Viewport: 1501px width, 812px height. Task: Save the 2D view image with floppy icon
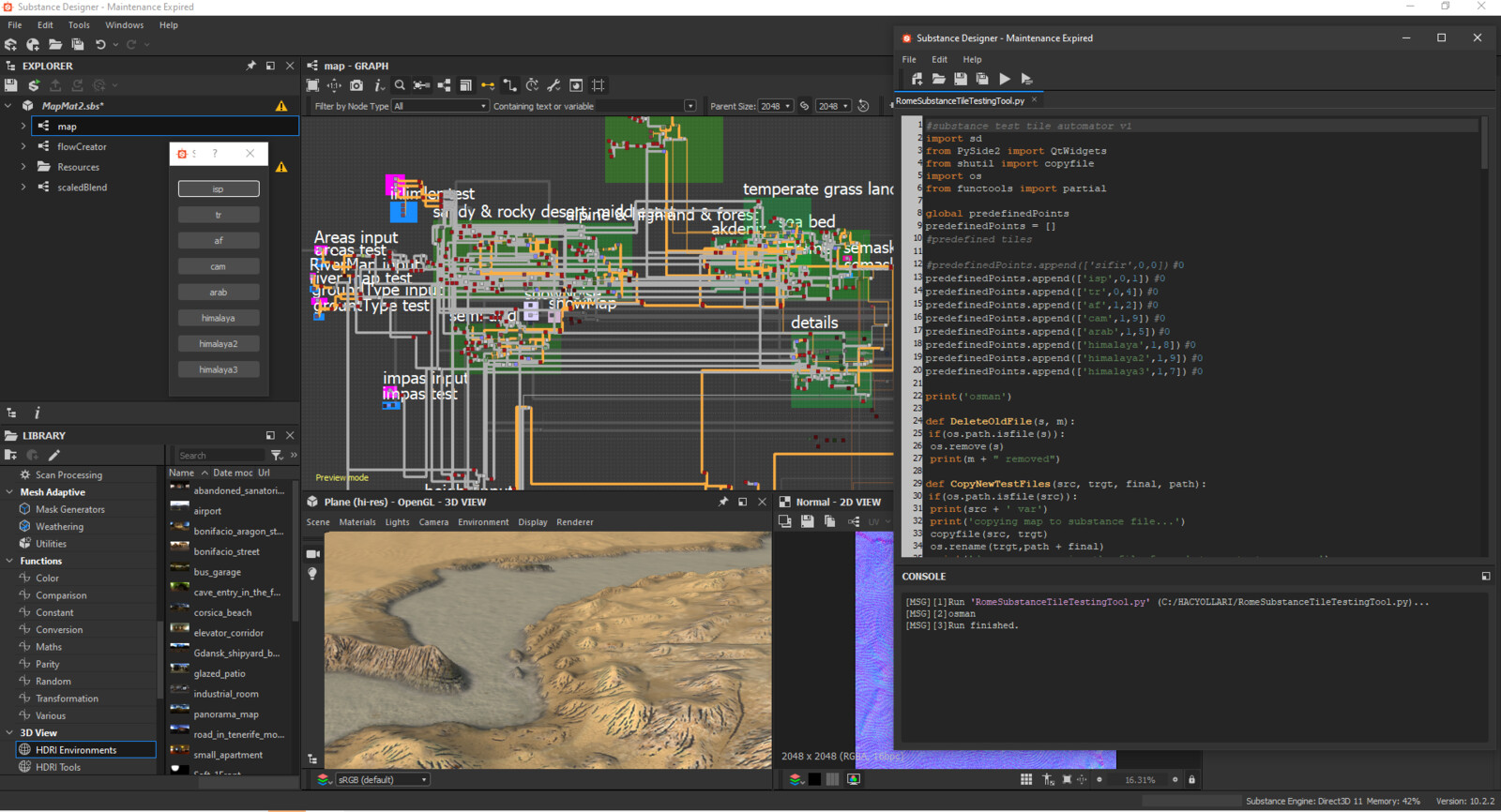[807, 521]
